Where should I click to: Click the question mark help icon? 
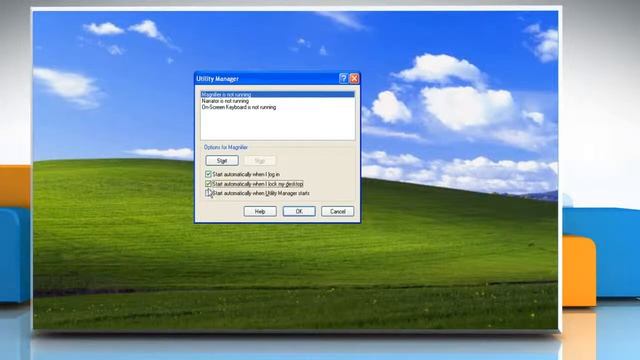(x=344, y=78)
